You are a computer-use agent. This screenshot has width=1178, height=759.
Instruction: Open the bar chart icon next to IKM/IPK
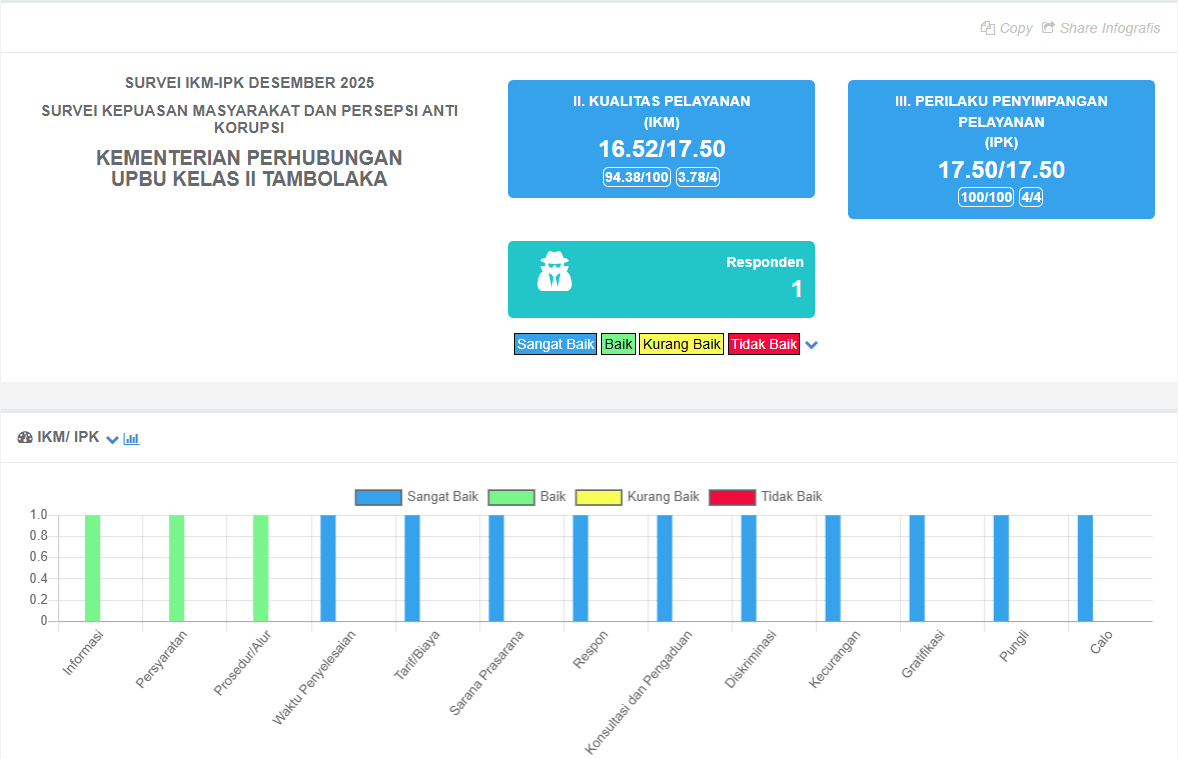pyautogui.click(x=130, y=438)
